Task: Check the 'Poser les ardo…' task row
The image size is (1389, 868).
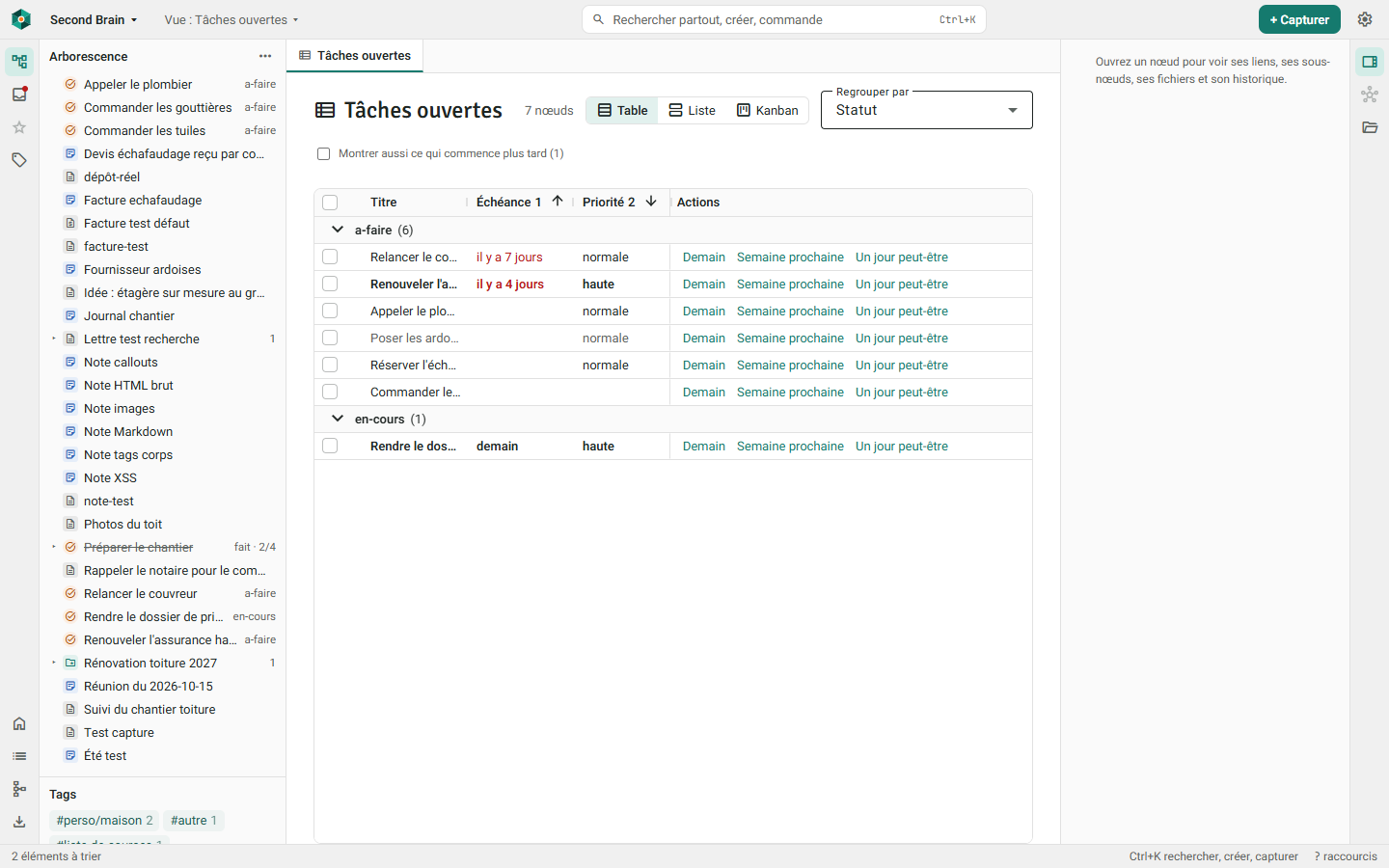Action: [x=330, y=338]
